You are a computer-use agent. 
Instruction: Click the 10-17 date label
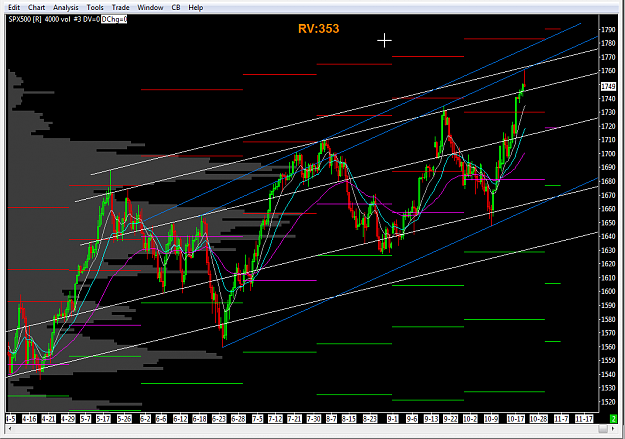515,419
